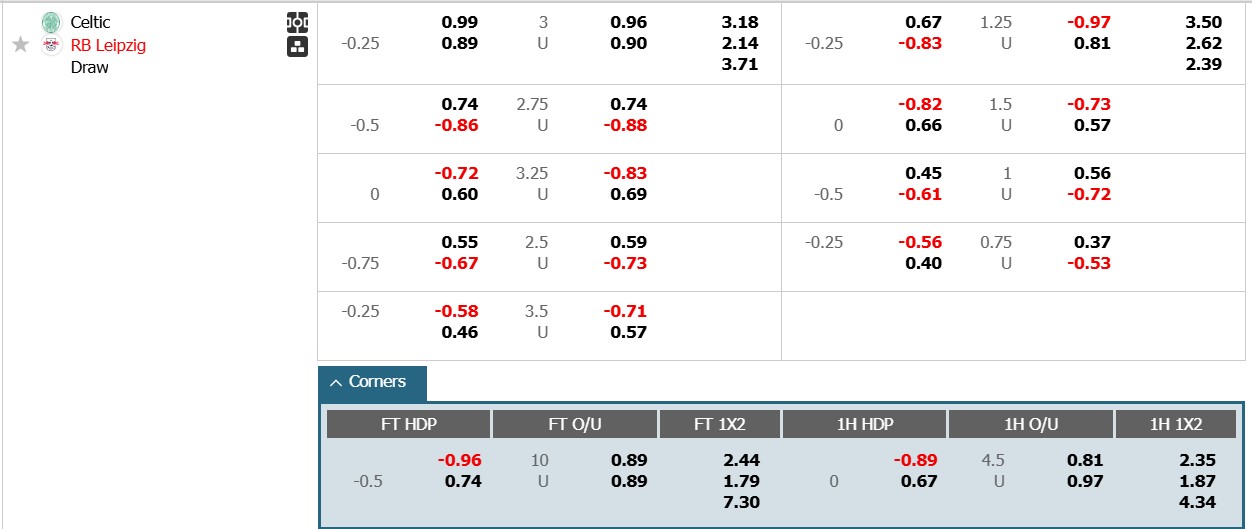Pick first-half 1X2 odds 3.50

point(1202,22)
